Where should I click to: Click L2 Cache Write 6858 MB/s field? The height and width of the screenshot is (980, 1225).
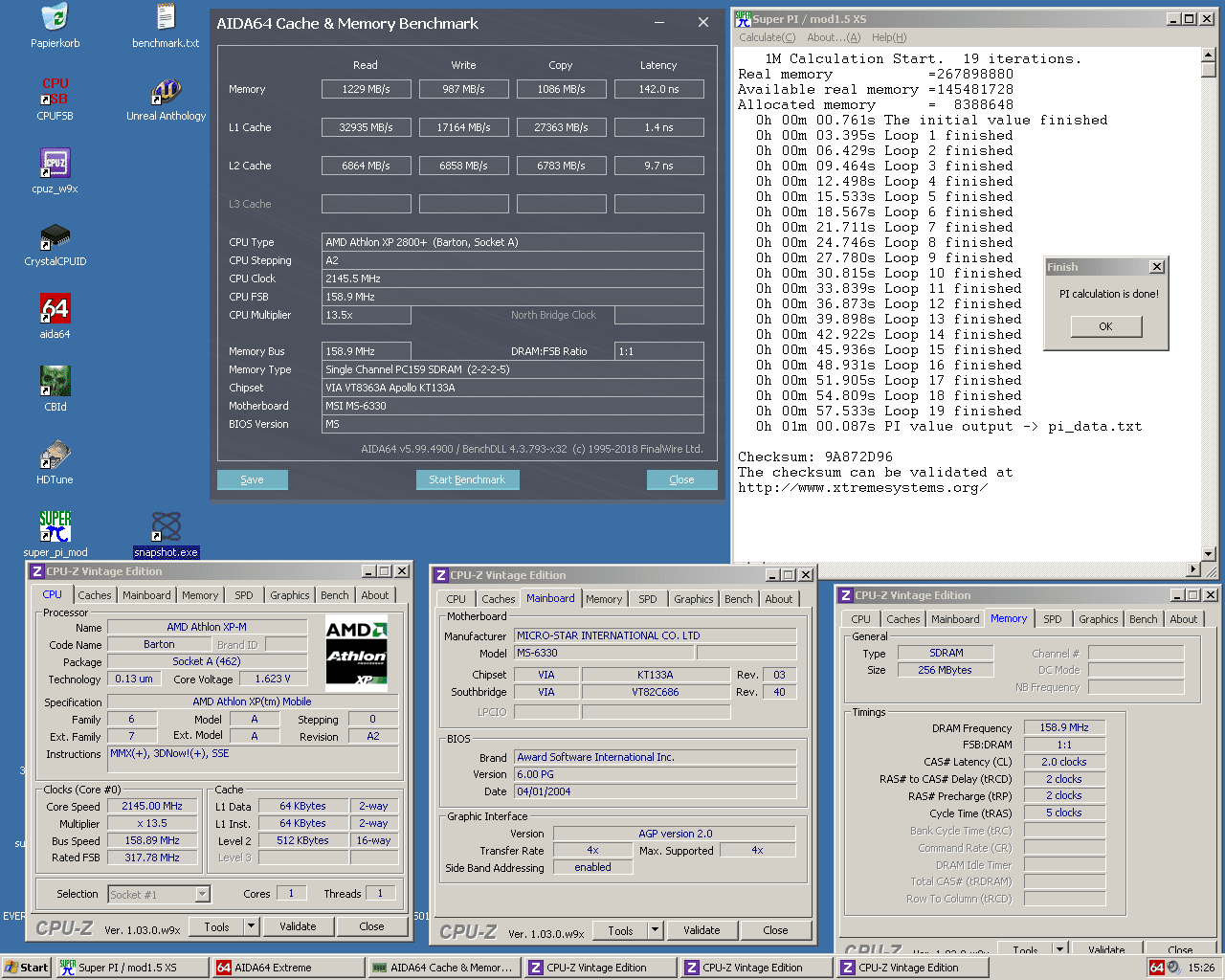(x=464, y=166)
